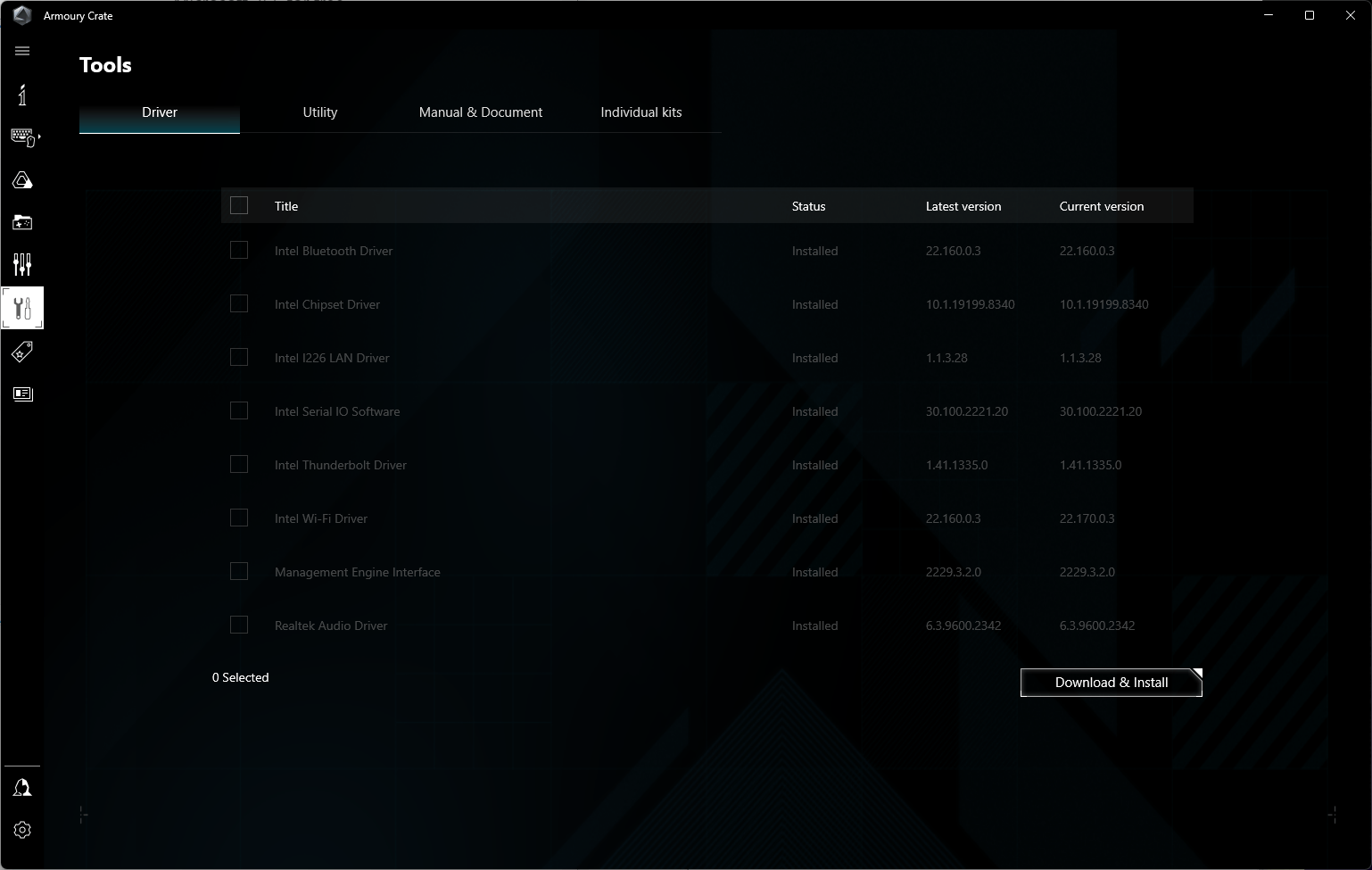1372x870 pixels.
Task: Select the Tools wrench sidebar icon
Action: click(x=22, y=309)
